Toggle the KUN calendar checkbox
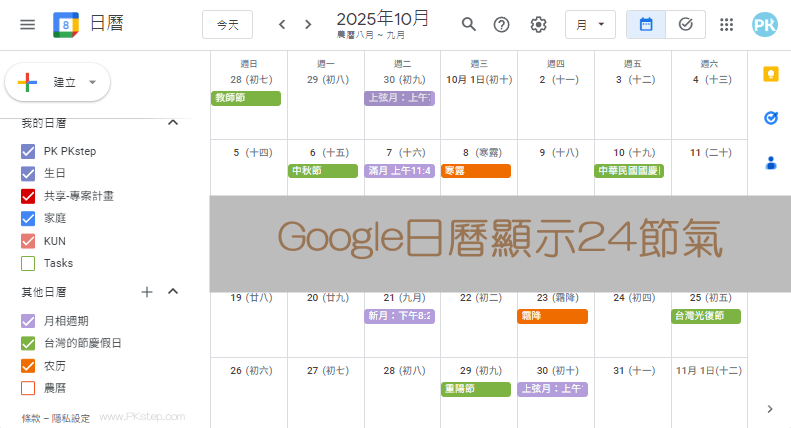This screenshot has height=428, width=791. [28, 241]
